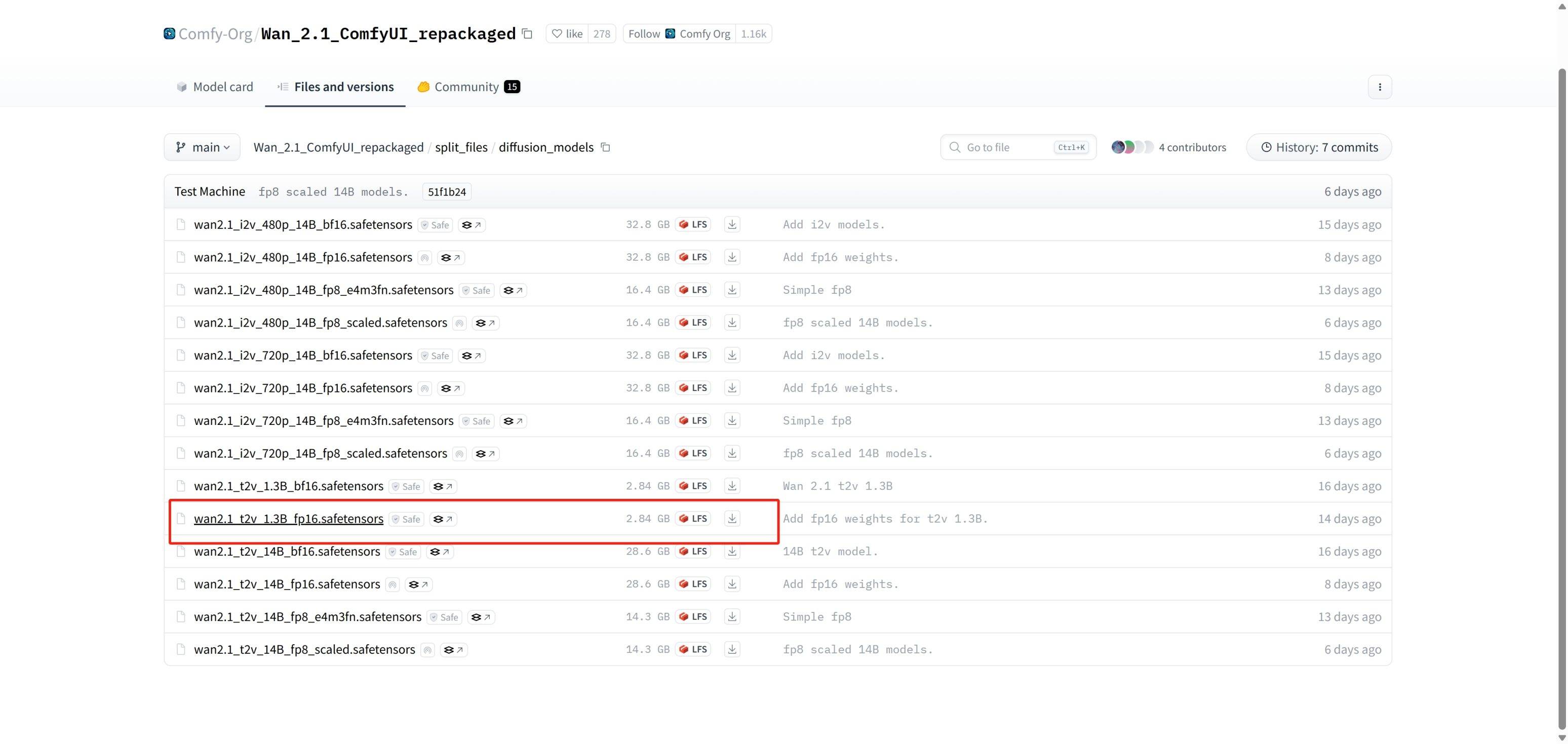The image size is (1568, 744).
Task: Download wan2.1_i2v_720p_14B_fp8_scaled.safetensors file
Action: coord(732,454)
